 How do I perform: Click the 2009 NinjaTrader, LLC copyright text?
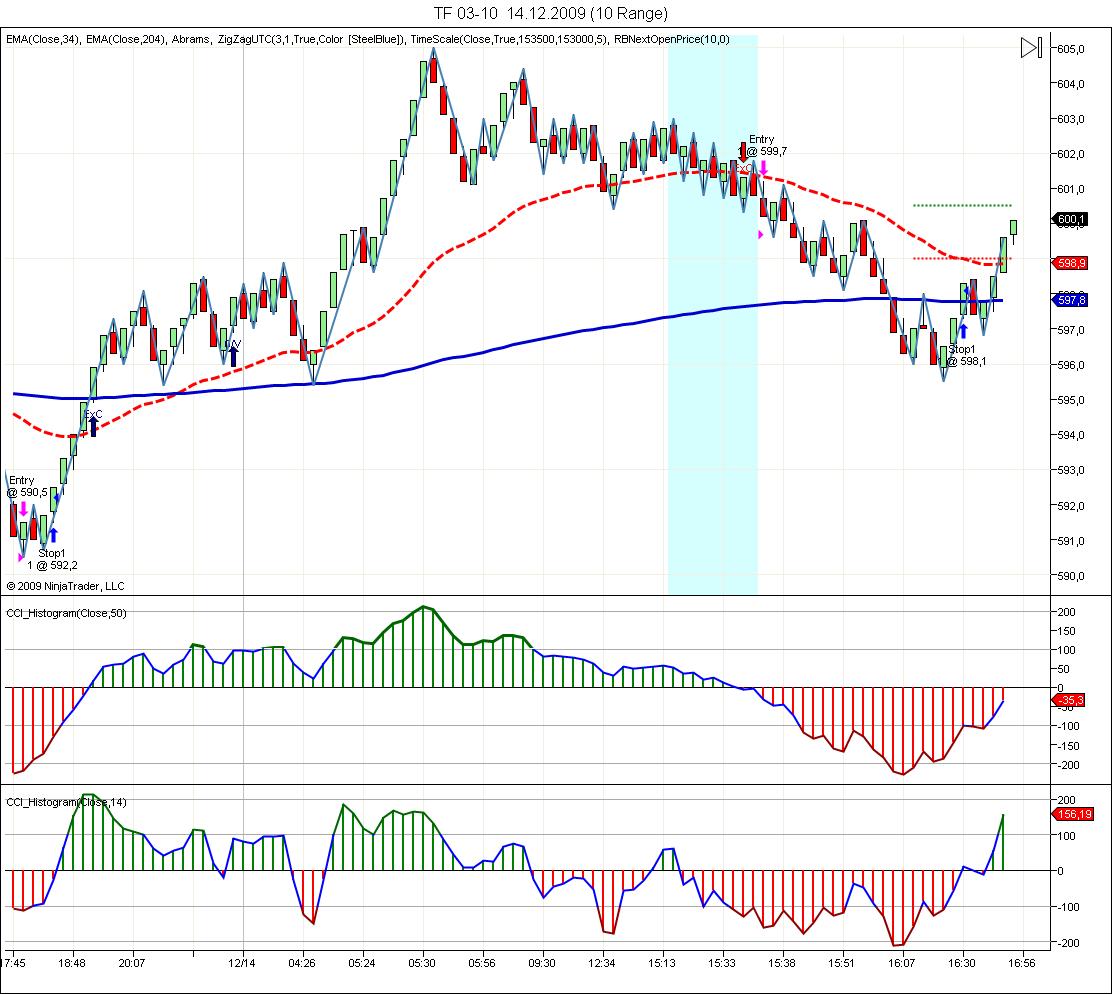[x=65, y=586]
